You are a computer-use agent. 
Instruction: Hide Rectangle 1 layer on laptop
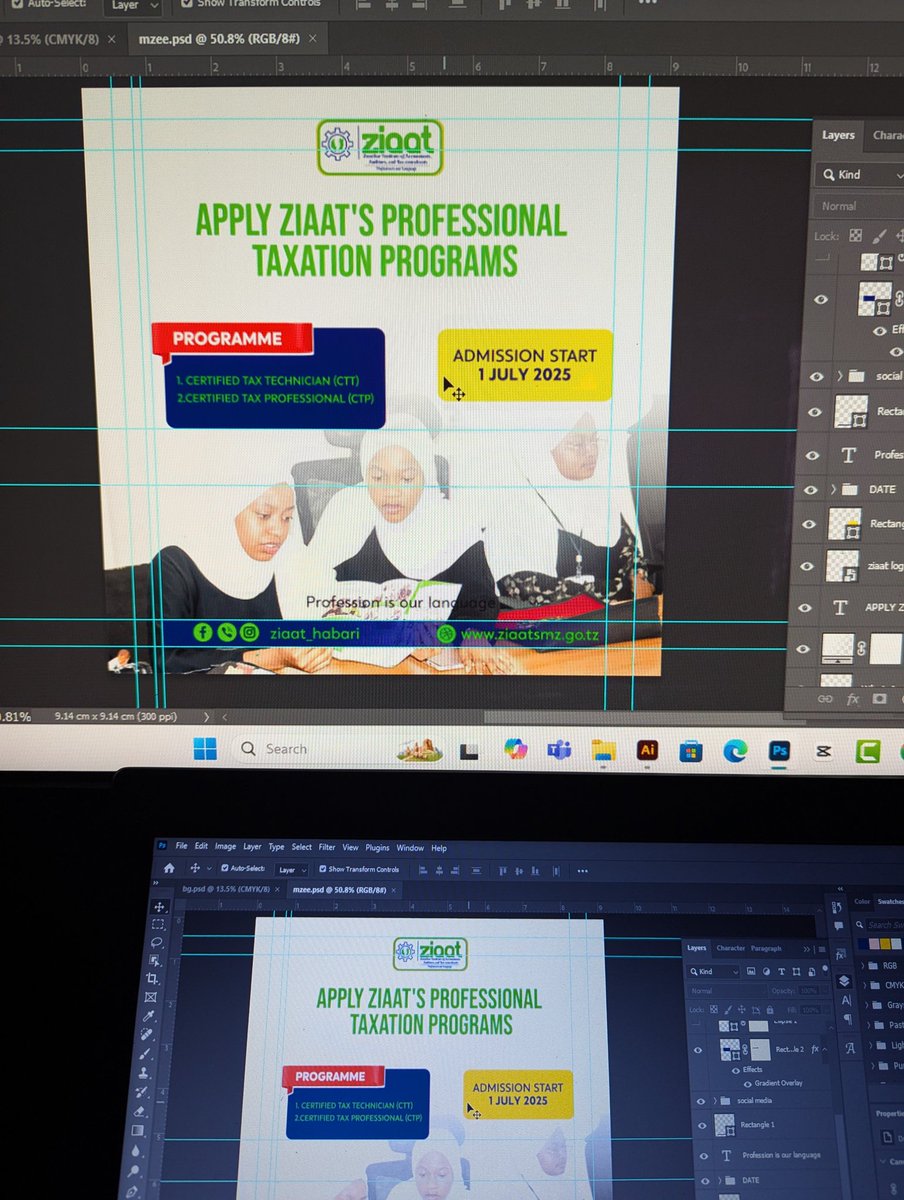point(702,1125)
